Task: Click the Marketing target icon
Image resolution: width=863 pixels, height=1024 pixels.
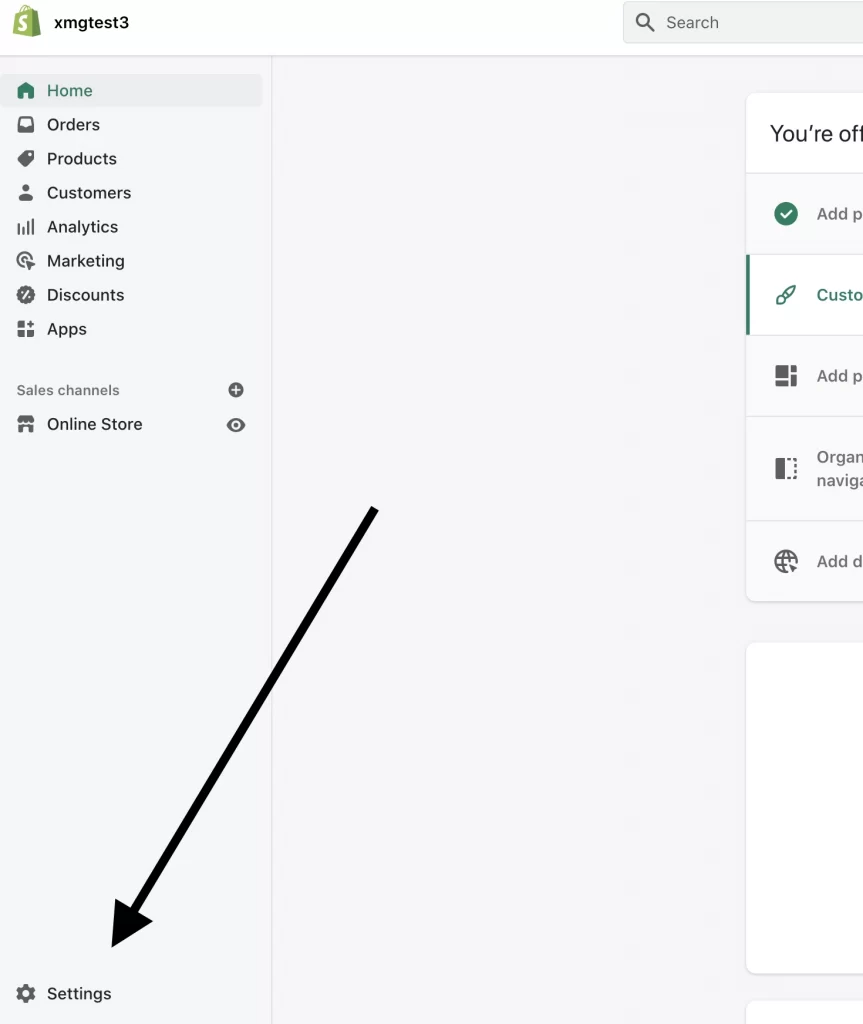Action: [25, 261]
